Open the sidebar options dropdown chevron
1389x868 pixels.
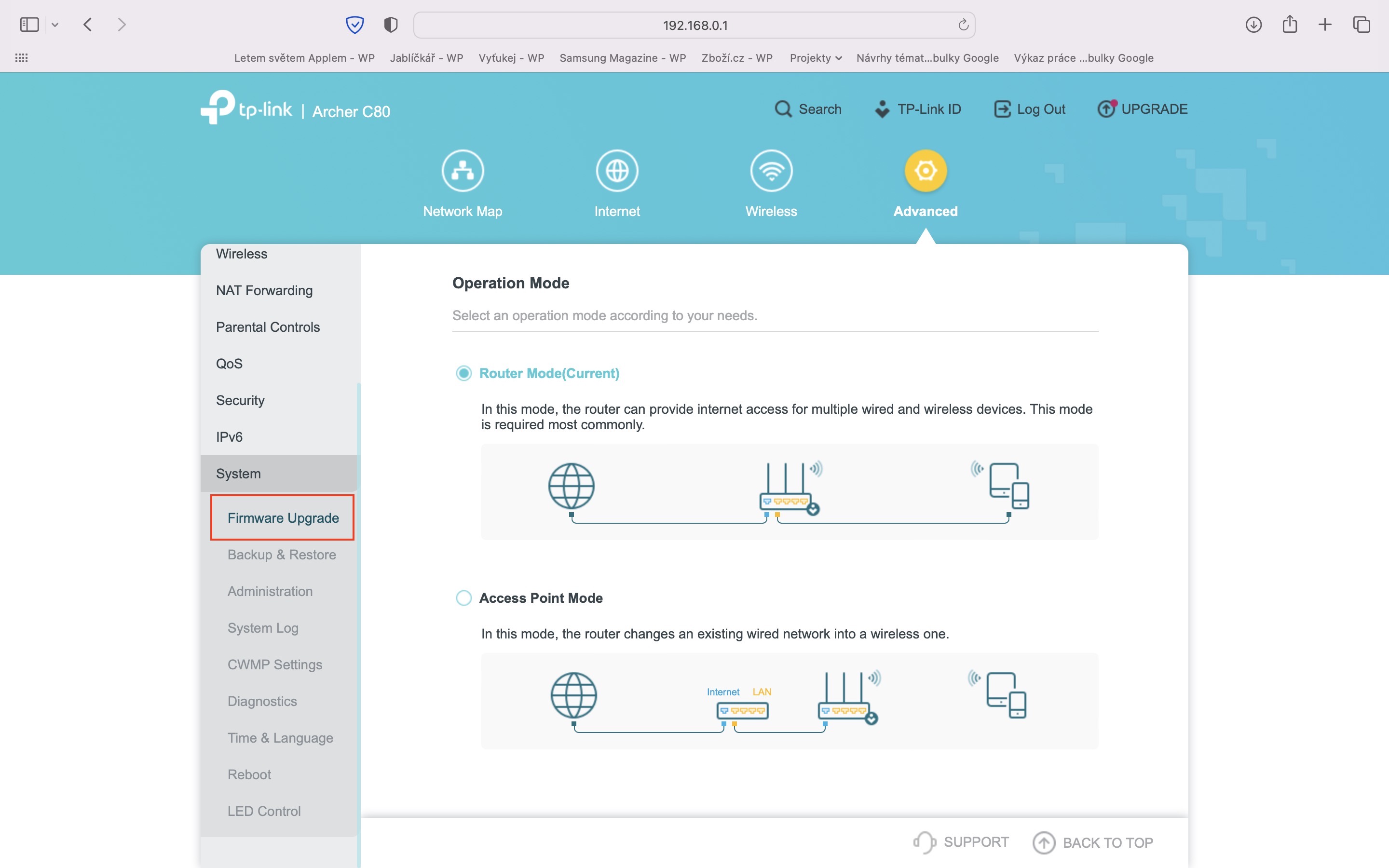pos(55,25)
